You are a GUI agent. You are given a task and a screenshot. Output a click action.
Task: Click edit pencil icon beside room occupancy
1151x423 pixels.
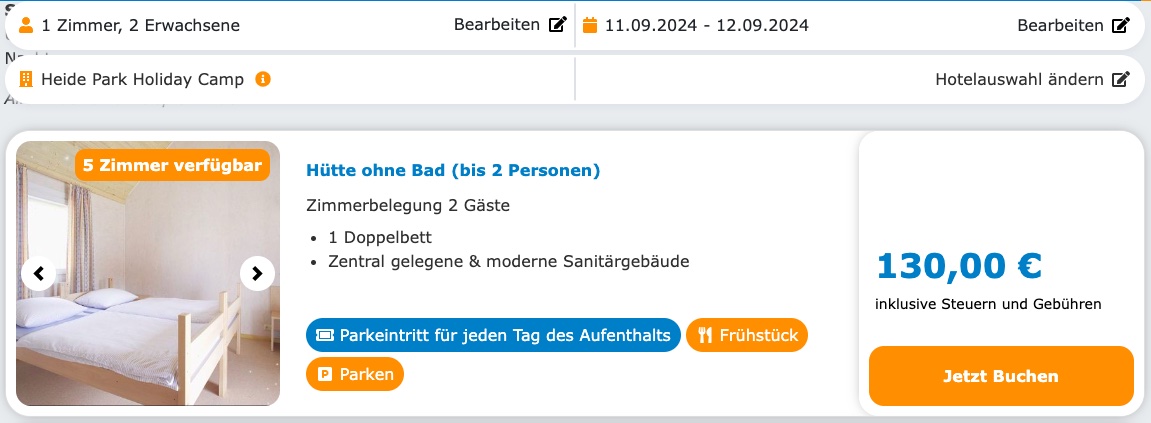(x=558, y=25)
